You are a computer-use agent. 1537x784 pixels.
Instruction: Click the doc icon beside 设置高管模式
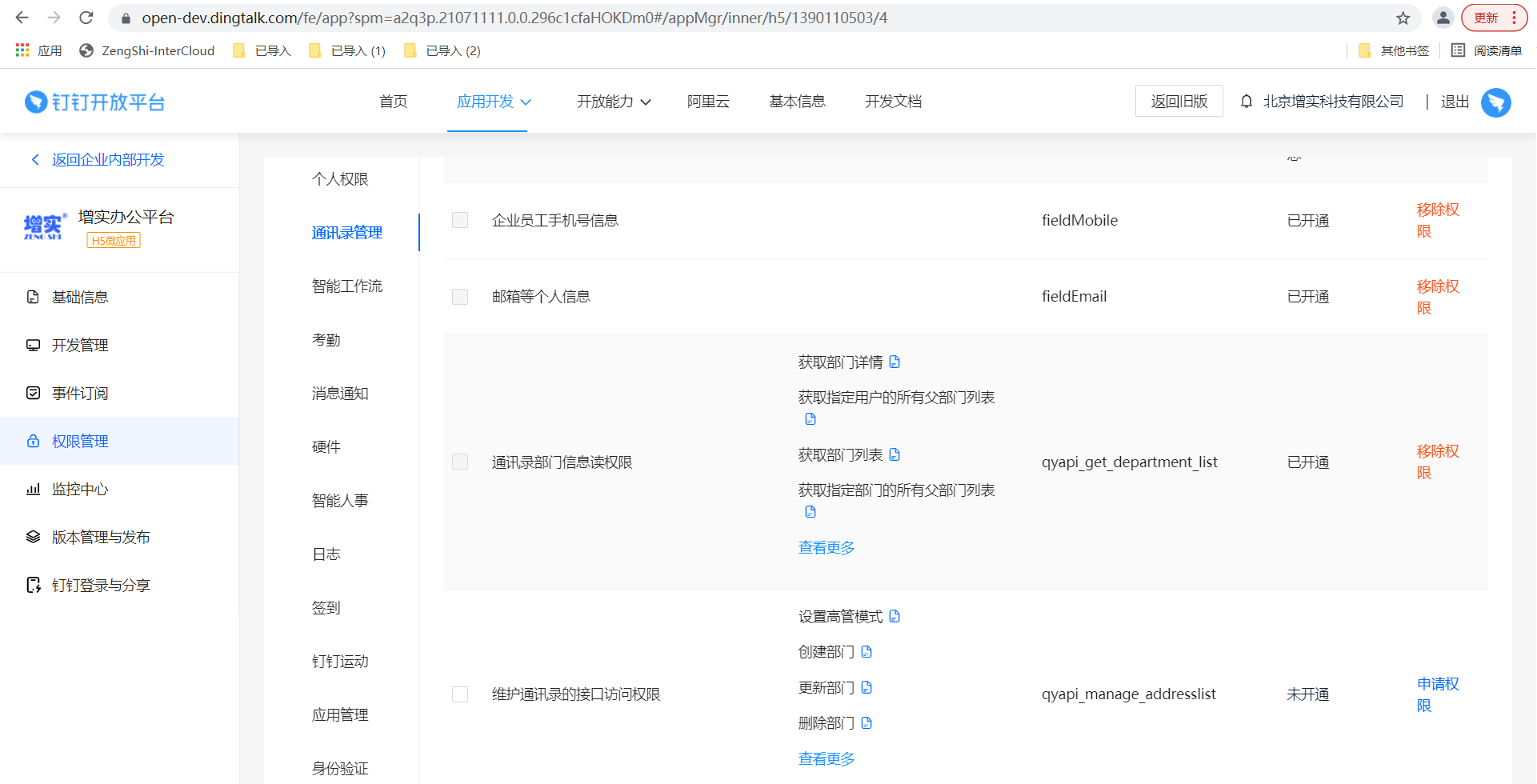pos(895,617)
